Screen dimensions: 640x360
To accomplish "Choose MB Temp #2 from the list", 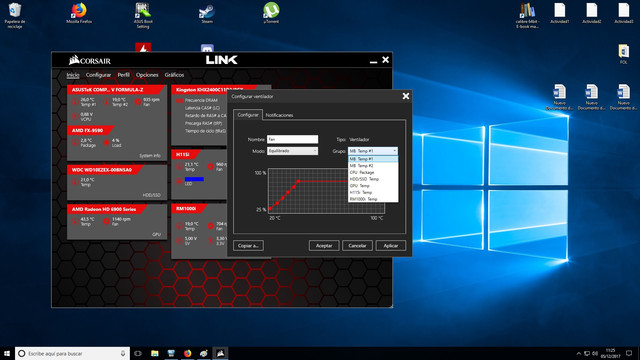I will click(373, 166).
